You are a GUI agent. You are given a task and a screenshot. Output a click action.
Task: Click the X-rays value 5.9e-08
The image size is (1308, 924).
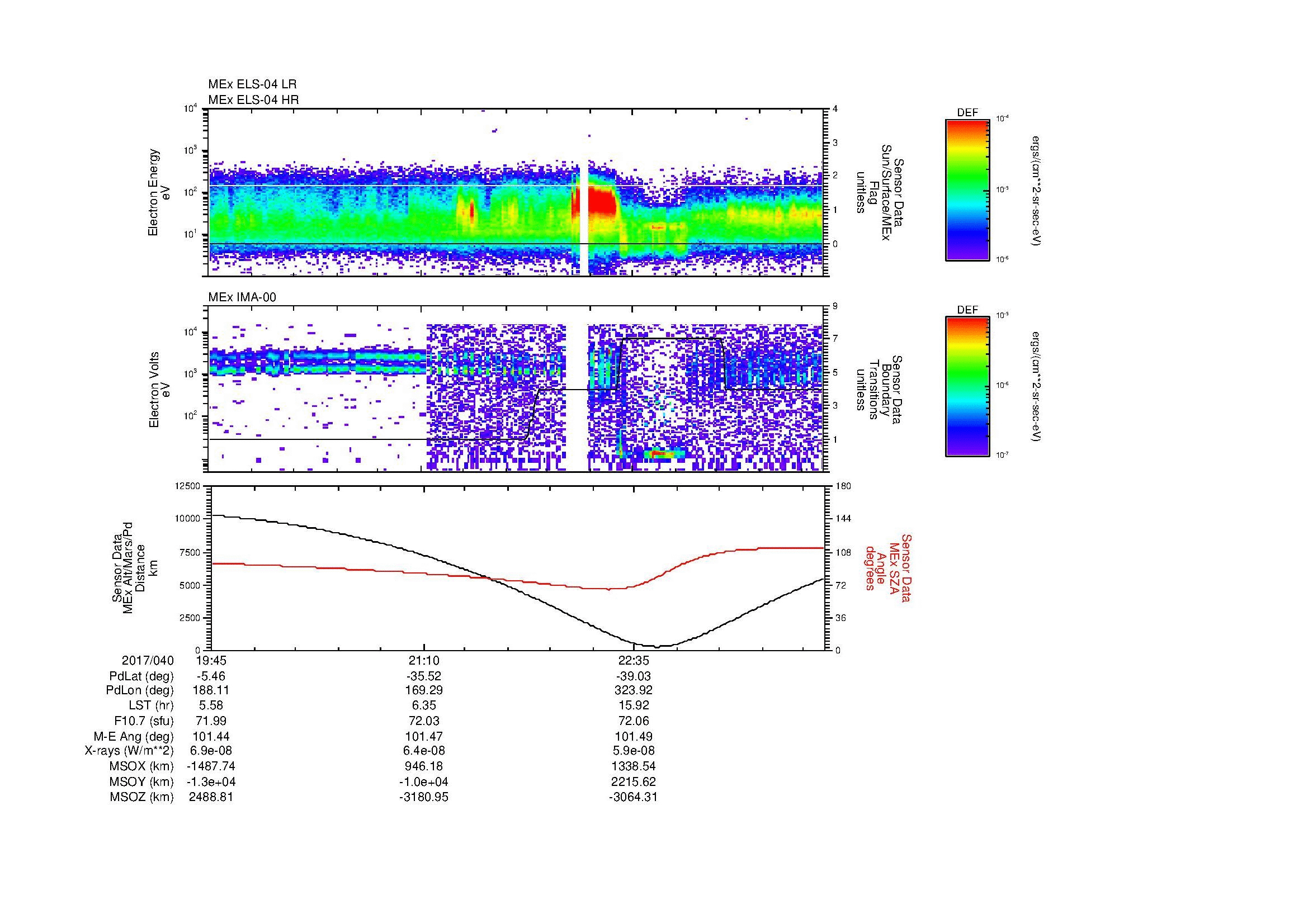(x=634, y=751)
